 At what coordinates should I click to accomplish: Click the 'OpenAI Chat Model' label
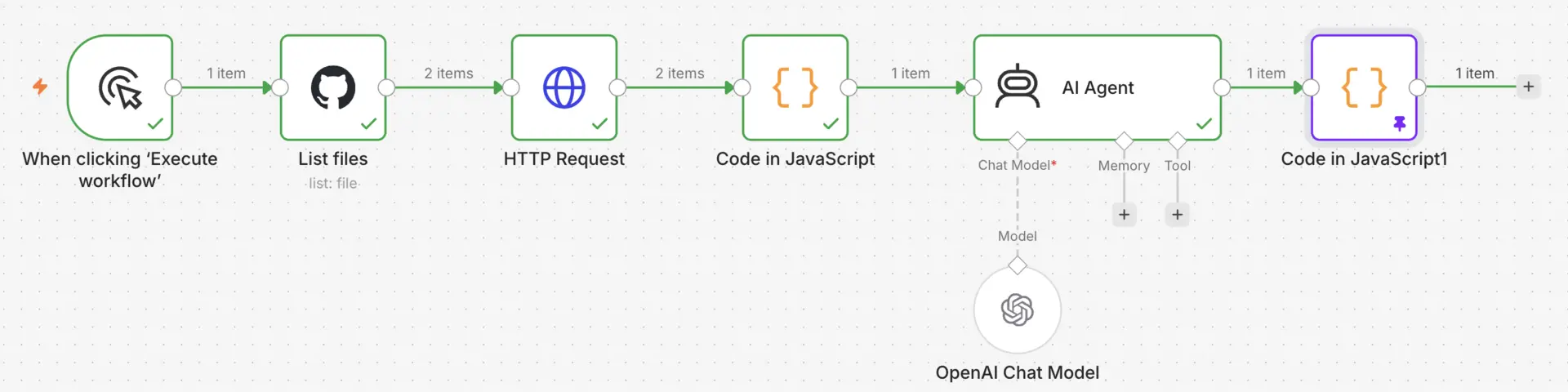click(1018, 372)
